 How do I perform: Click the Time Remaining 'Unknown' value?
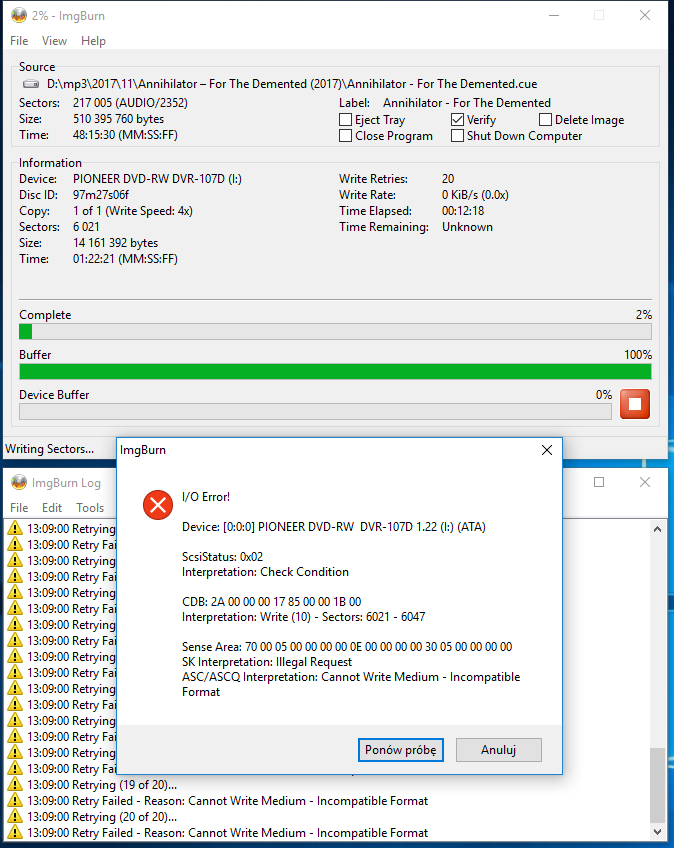pos(467,227)
